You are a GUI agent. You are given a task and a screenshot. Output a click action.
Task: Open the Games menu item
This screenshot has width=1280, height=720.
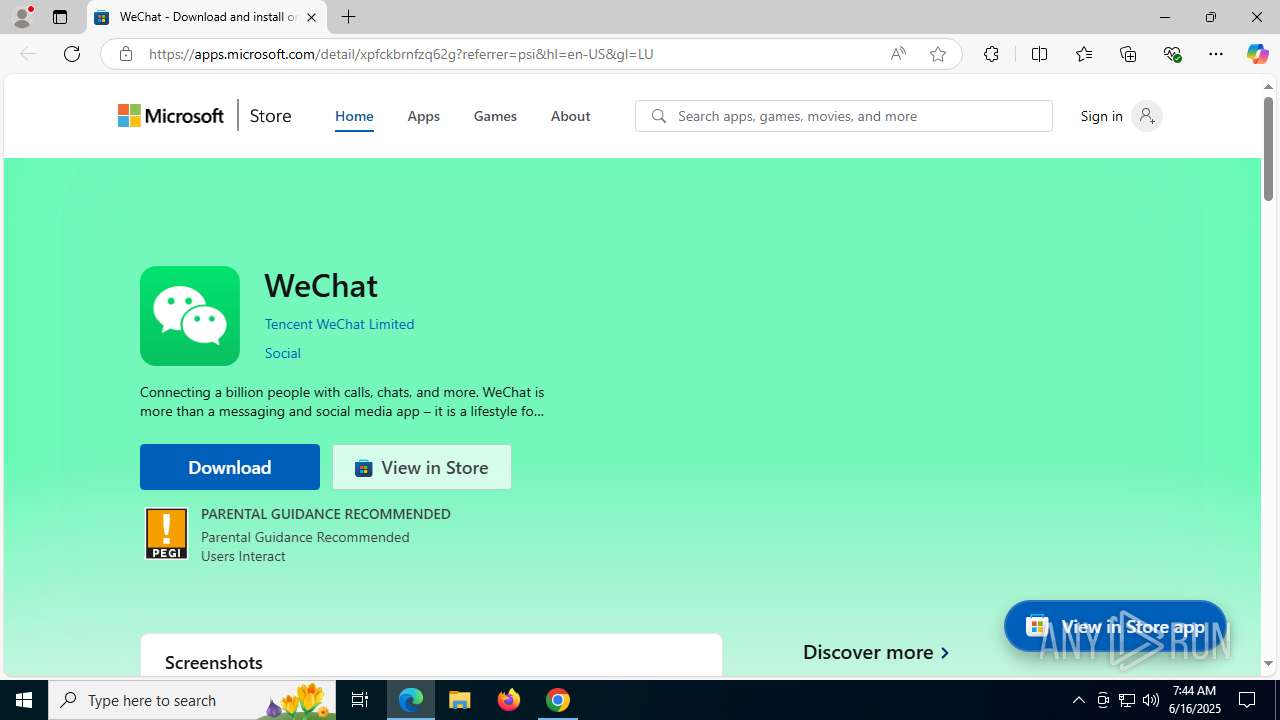pyautogui.click(x=495, y=116)
